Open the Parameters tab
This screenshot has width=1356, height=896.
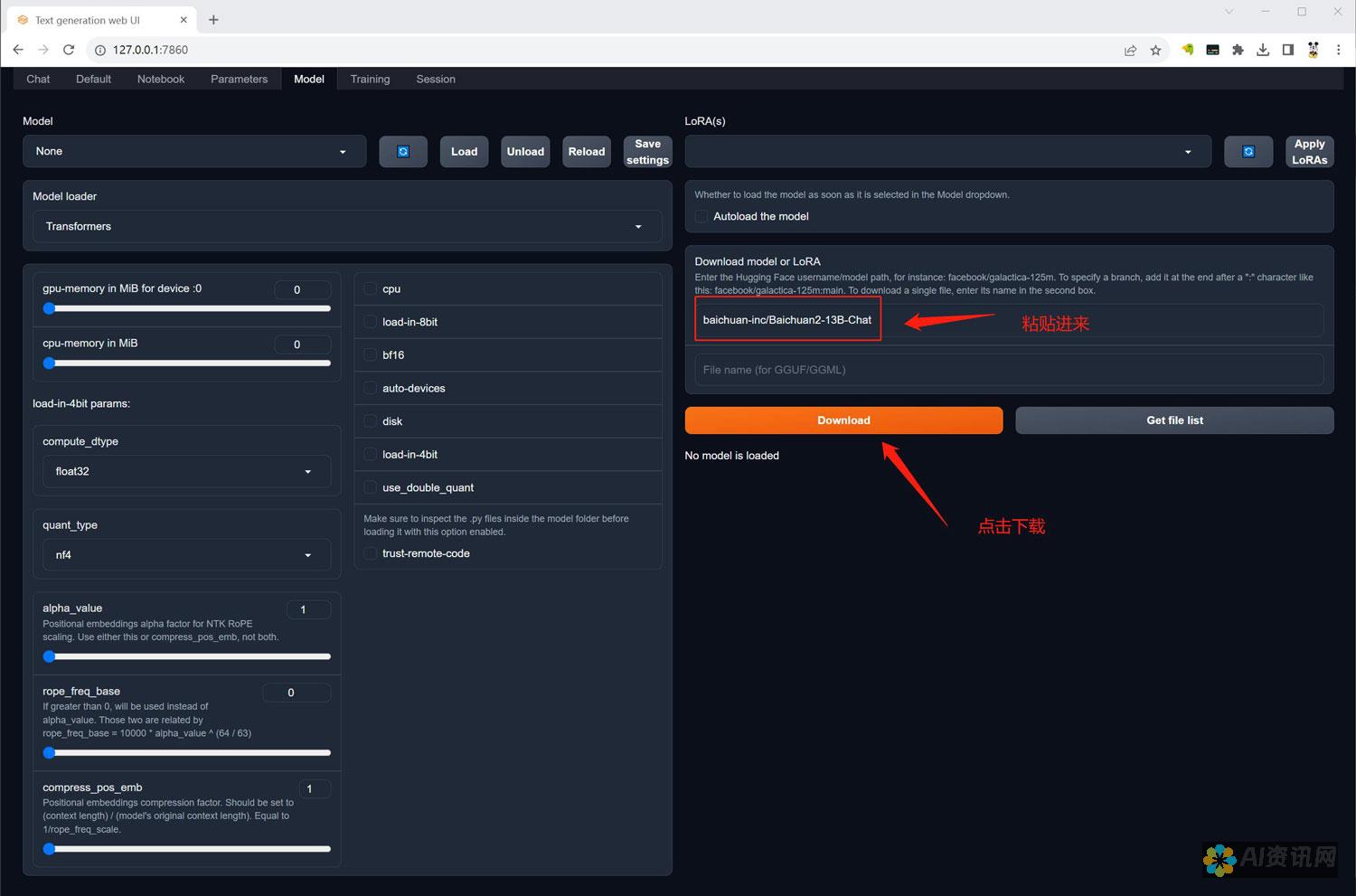click(x=239, y=80)
